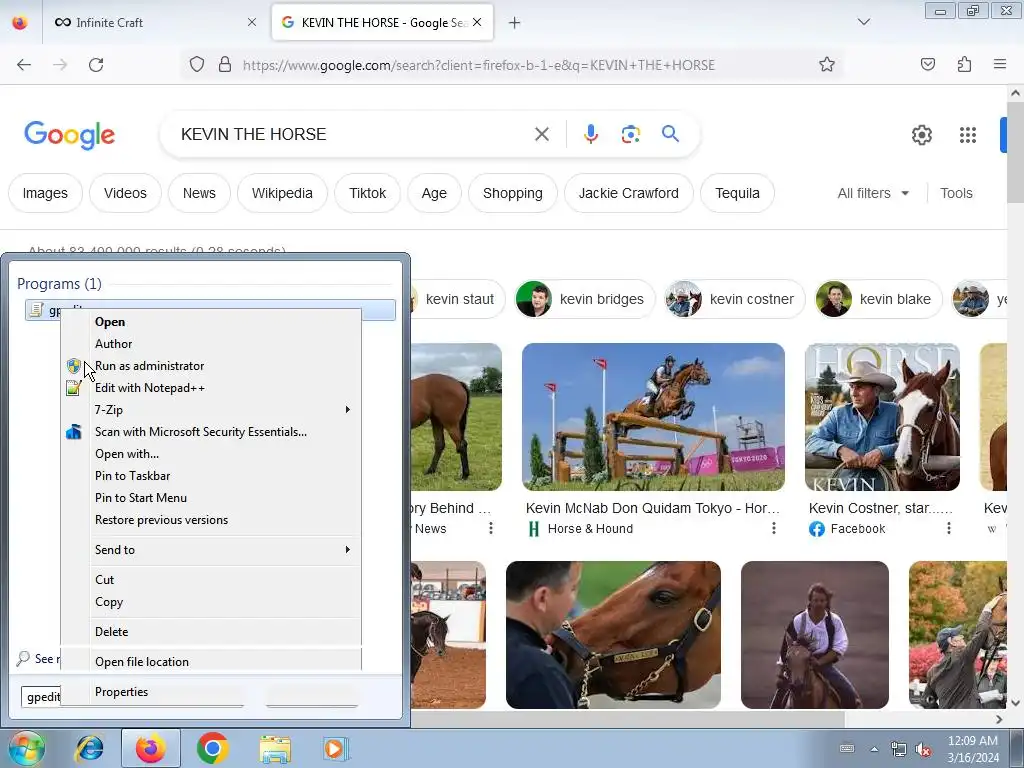
Task: Click the blue magnifier search icon
Action: click(x=670, y=134)
